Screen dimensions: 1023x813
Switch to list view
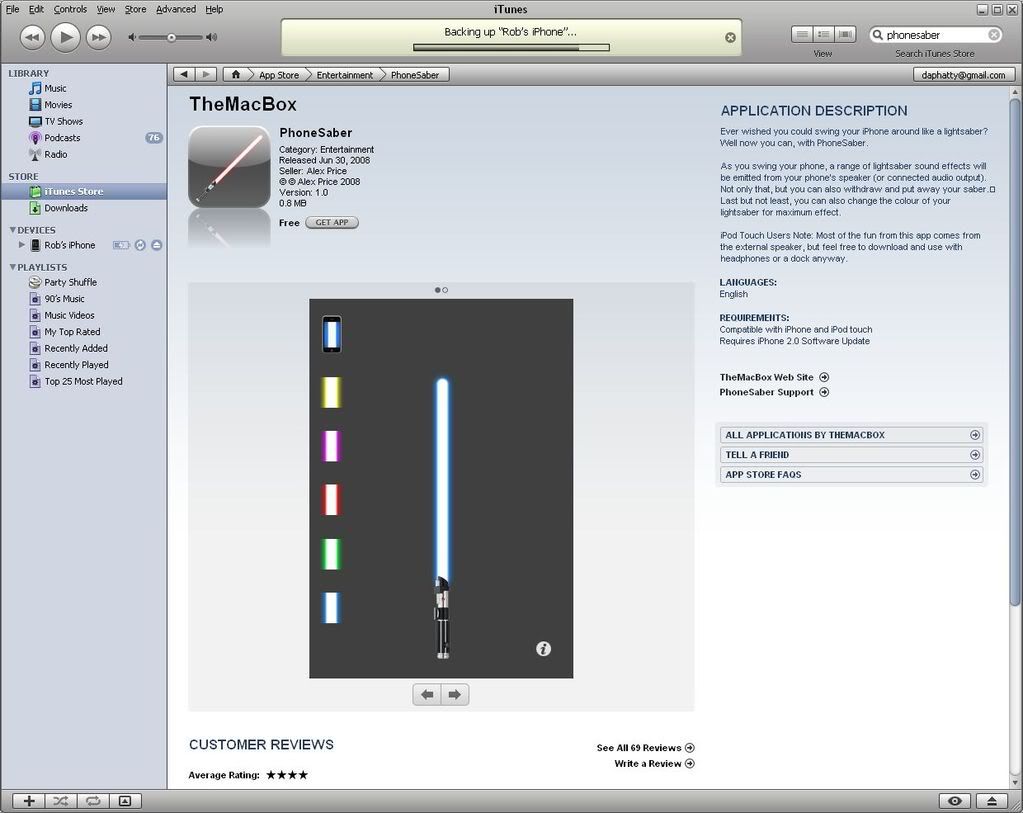[802, 34]
